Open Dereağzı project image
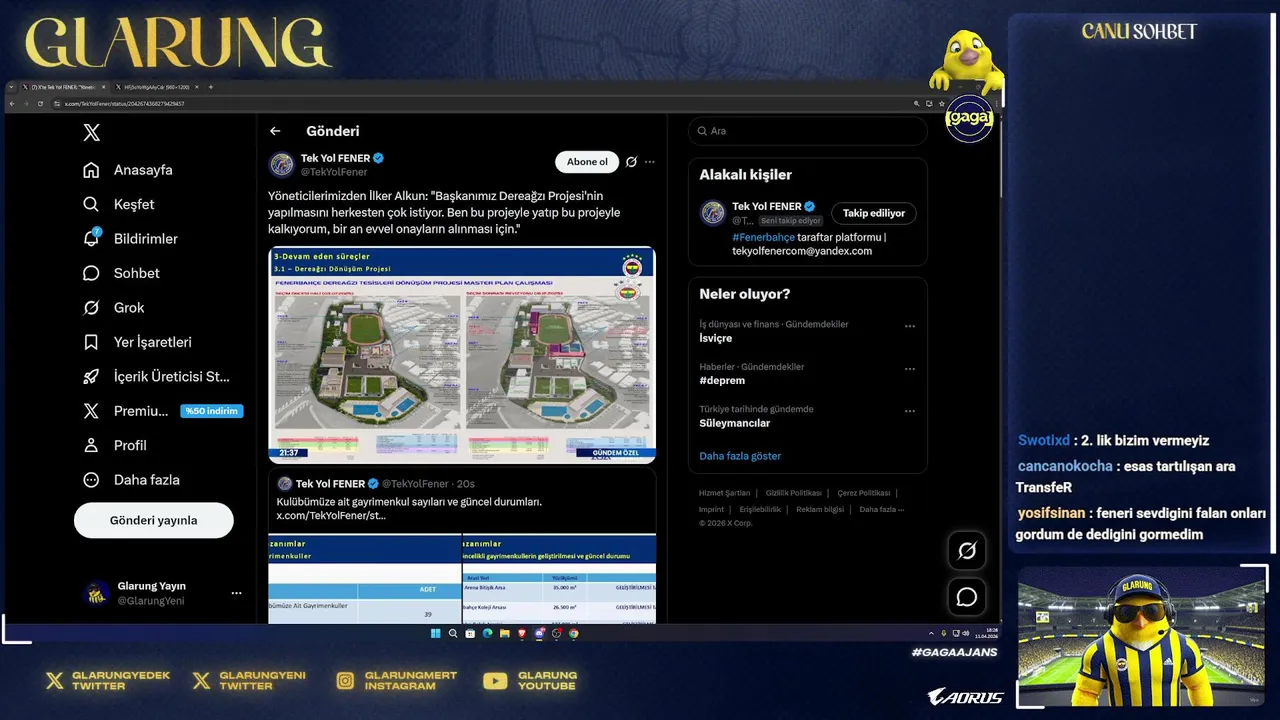 [462, 355]
